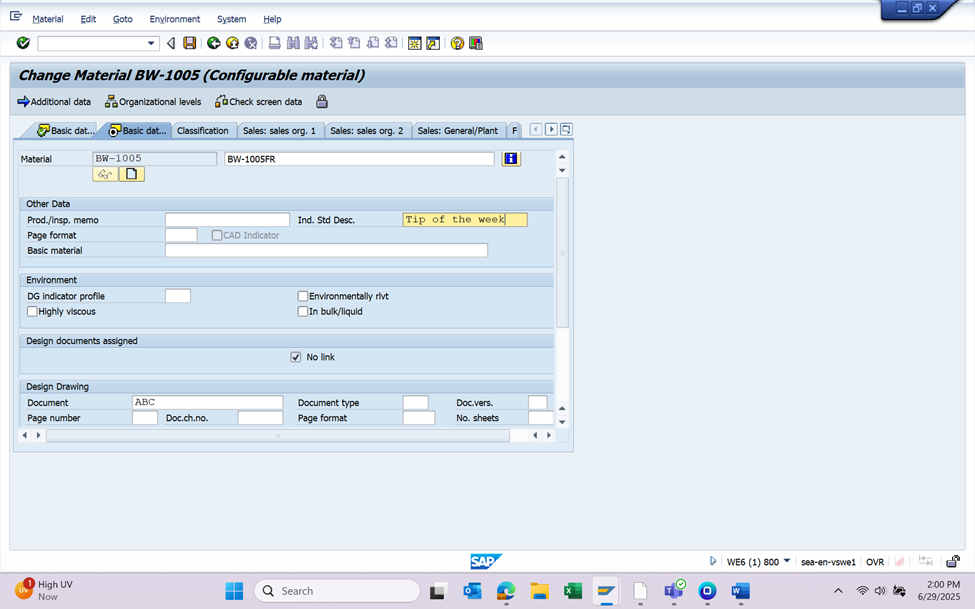Click the blue information icon next to description
Viewport: 975px width, 609px height.
click(x=511, y=159)
